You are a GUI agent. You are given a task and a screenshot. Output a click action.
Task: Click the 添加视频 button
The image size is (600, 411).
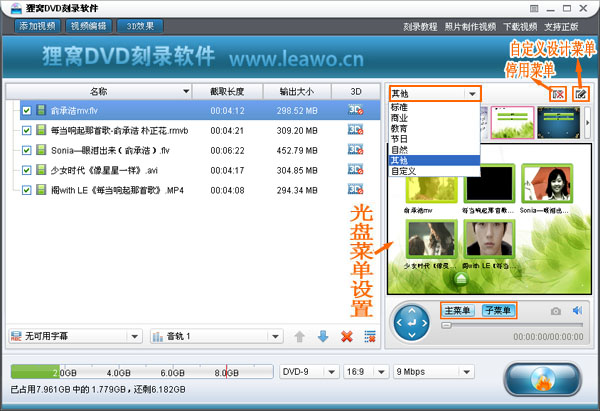point(38,26)
